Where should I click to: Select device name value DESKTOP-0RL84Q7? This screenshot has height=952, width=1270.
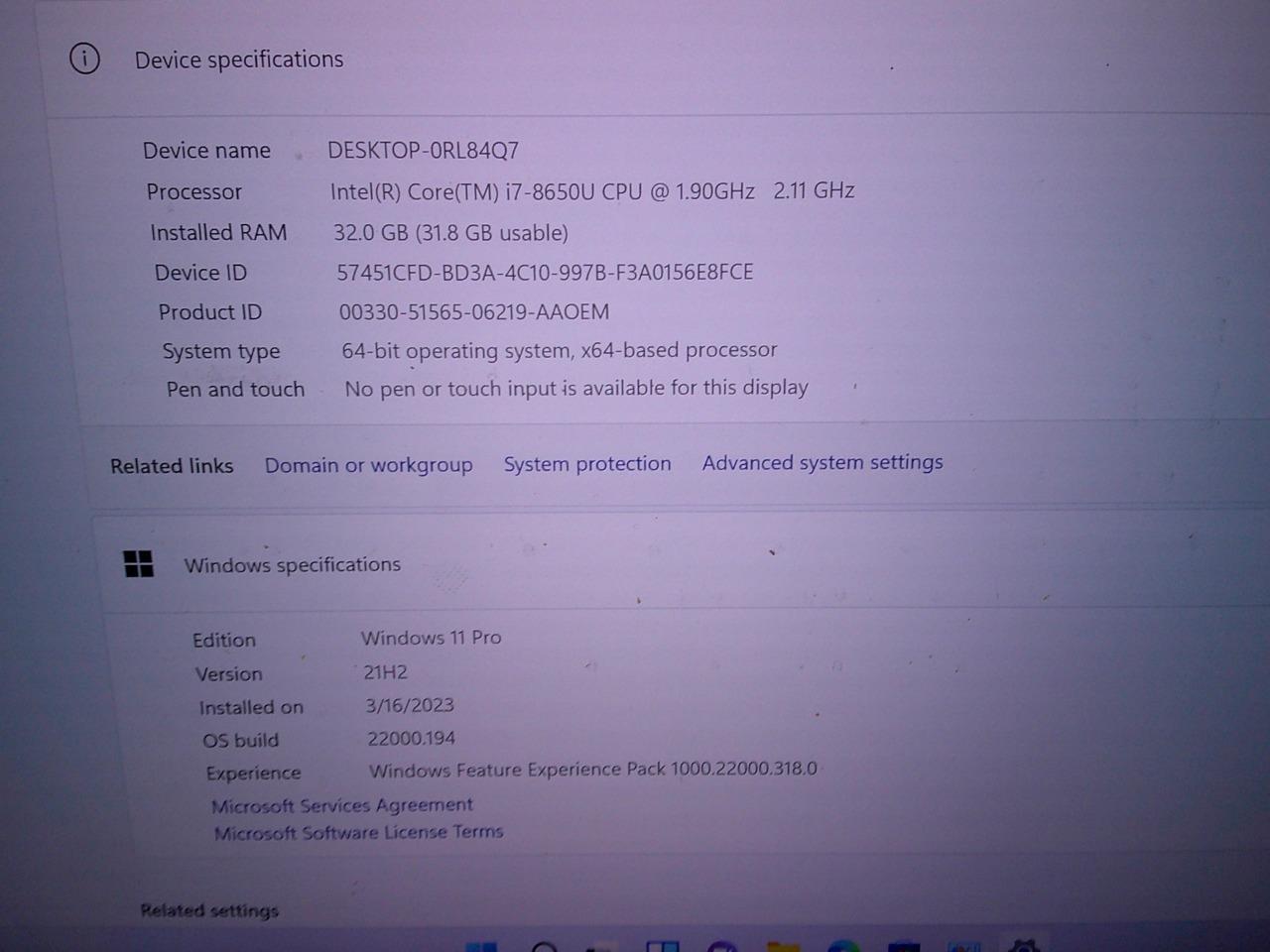pyautogui.click(x=424, y=151)
